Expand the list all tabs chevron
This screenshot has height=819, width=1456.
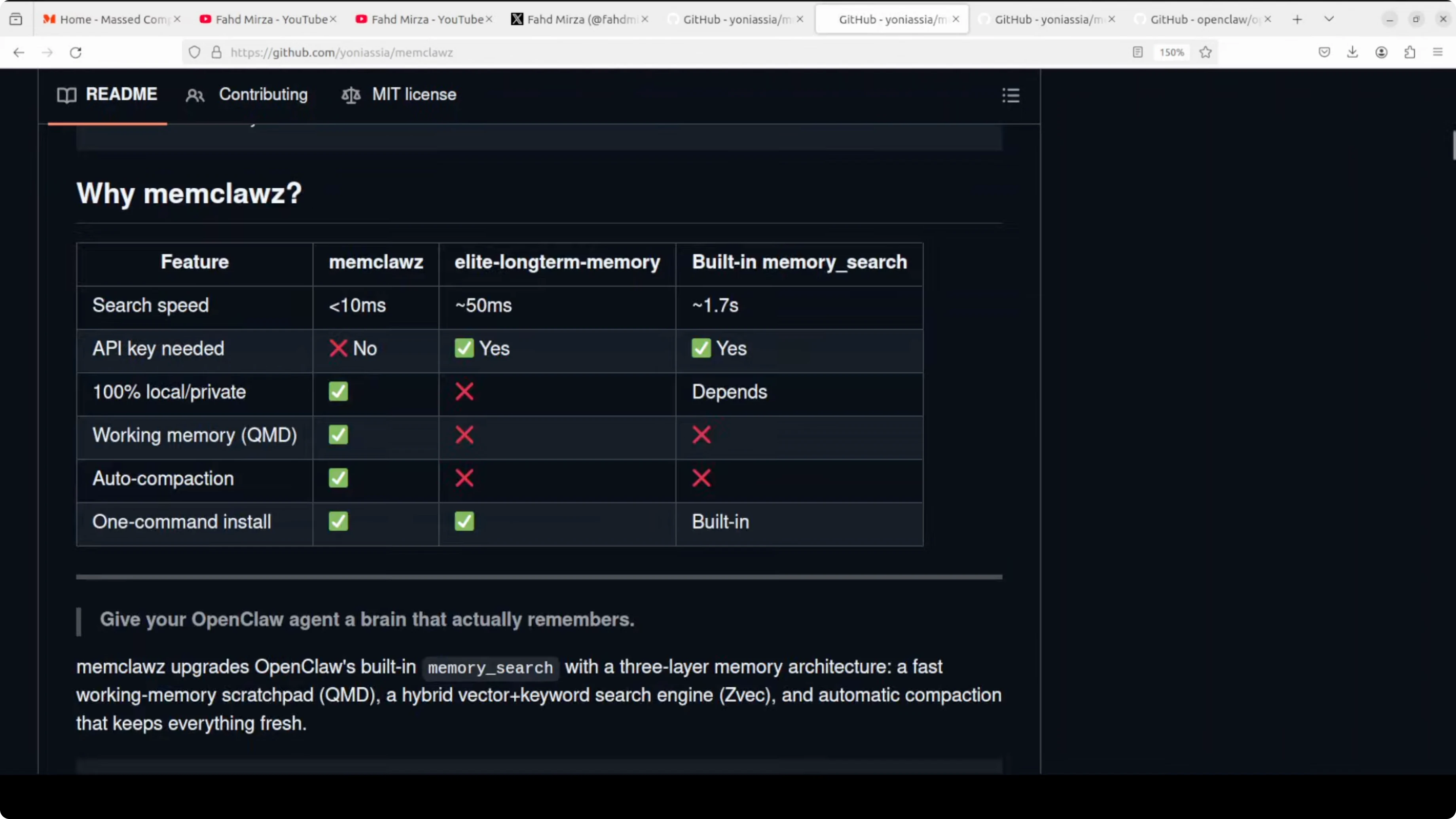click(1329, 19)
